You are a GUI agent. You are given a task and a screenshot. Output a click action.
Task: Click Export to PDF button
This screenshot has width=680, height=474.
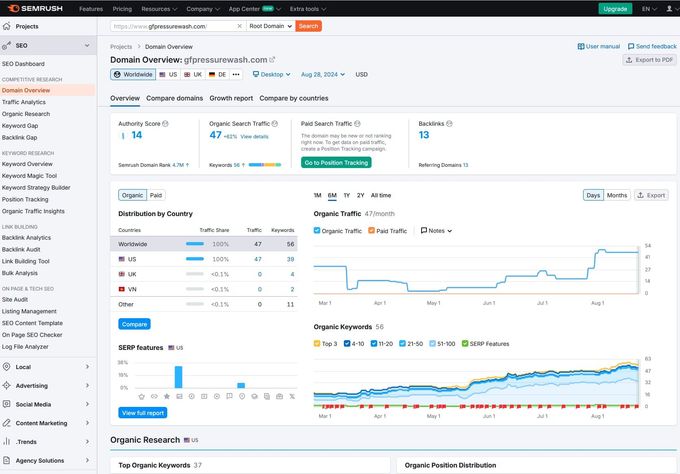[649, 60]
